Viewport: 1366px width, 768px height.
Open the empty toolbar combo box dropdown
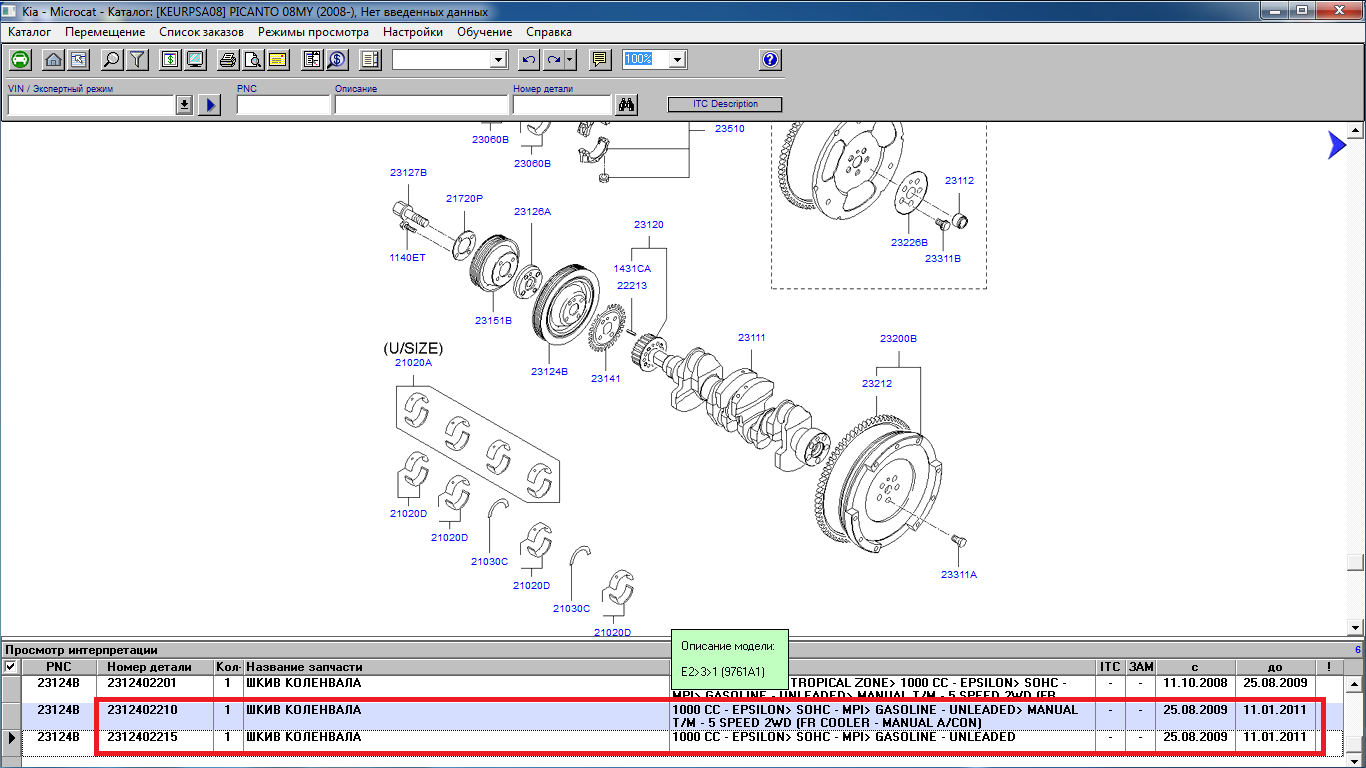[x=499, y=60]
